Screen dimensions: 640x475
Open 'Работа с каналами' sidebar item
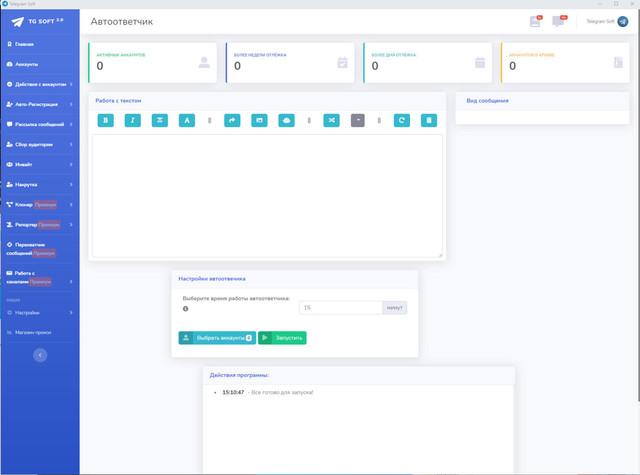point(40,277)
